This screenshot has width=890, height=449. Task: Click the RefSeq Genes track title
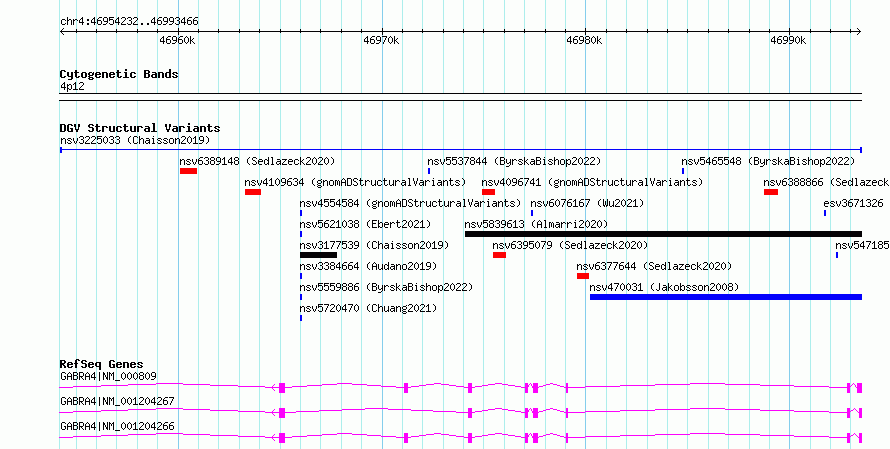(101, 364)
